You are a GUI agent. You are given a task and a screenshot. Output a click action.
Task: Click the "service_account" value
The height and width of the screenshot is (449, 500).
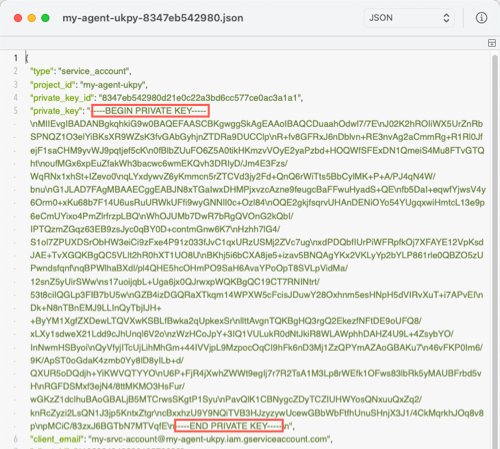(x=94, y=71)
